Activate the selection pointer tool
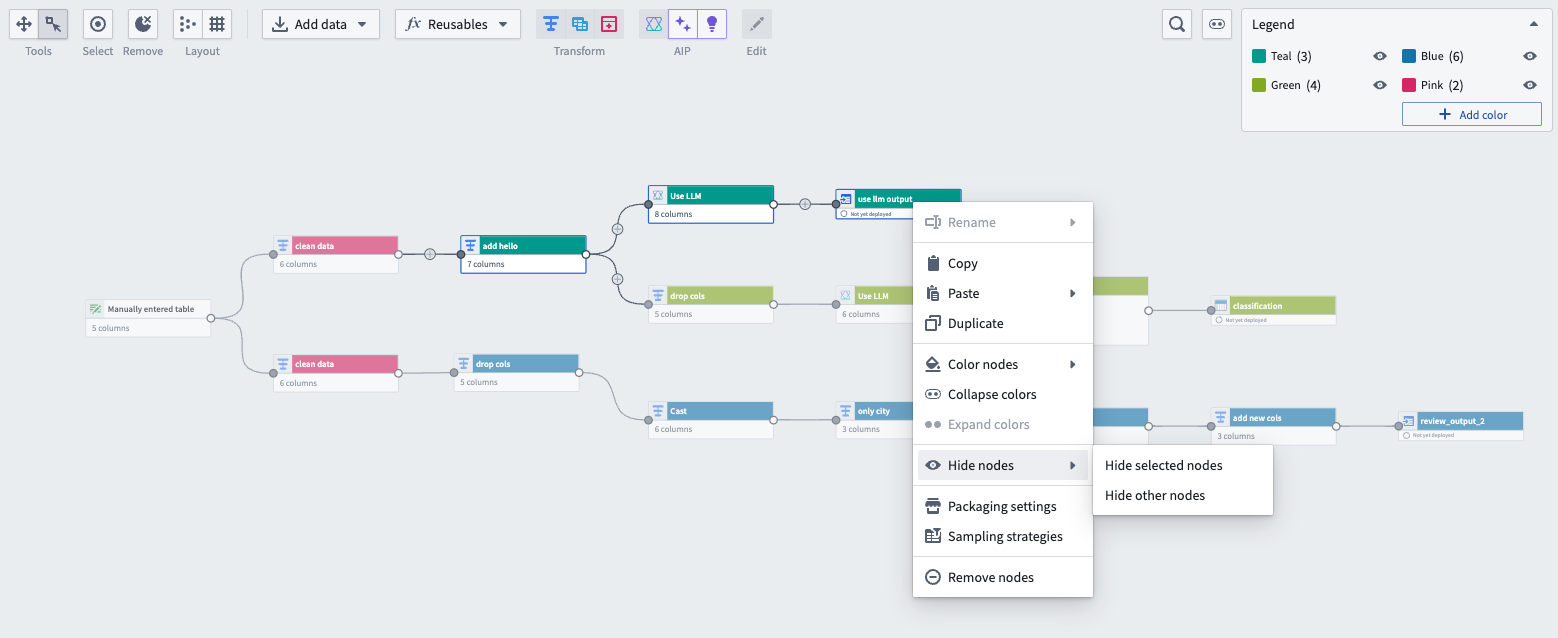Screen dimensions: 1558x638 [54, 24]
